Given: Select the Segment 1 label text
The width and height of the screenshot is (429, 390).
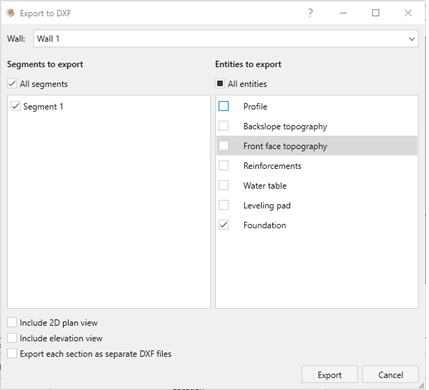Looking at the screenshot, I should tap(43, 107).
